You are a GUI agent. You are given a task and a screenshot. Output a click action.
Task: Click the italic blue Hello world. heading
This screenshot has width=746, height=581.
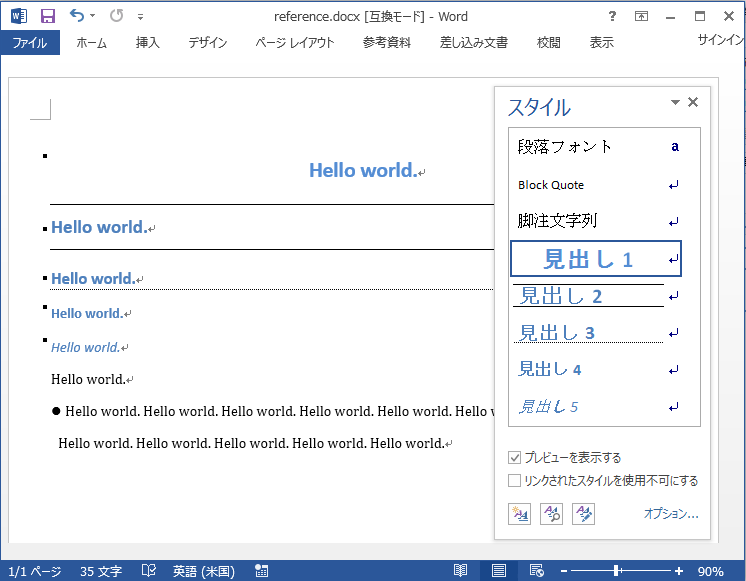(86, 347)
